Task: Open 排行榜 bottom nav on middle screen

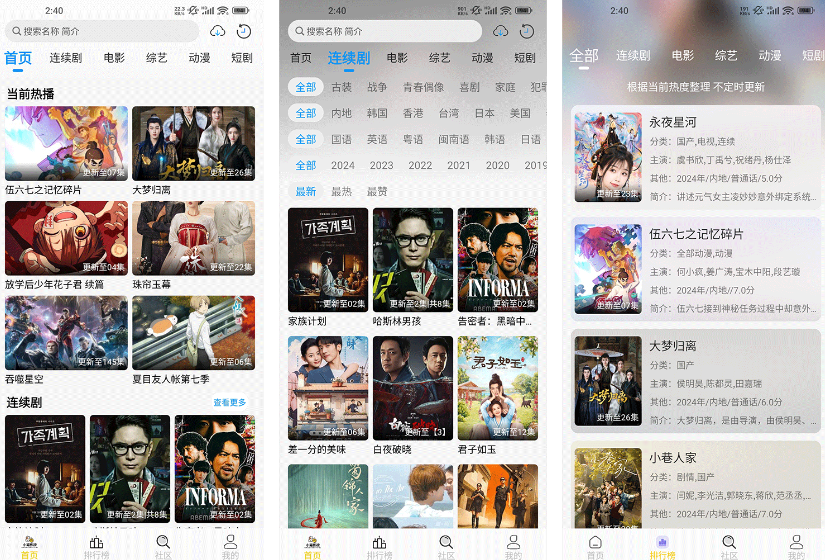Action: (x=379, y=547)
